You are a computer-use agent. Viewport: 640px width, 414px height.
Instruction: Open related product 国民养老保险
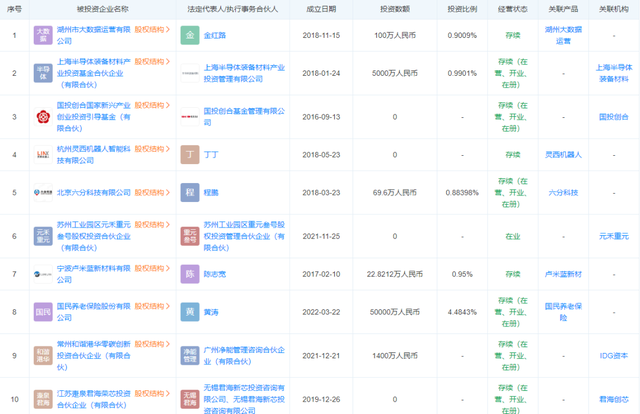tap(563, 312)
